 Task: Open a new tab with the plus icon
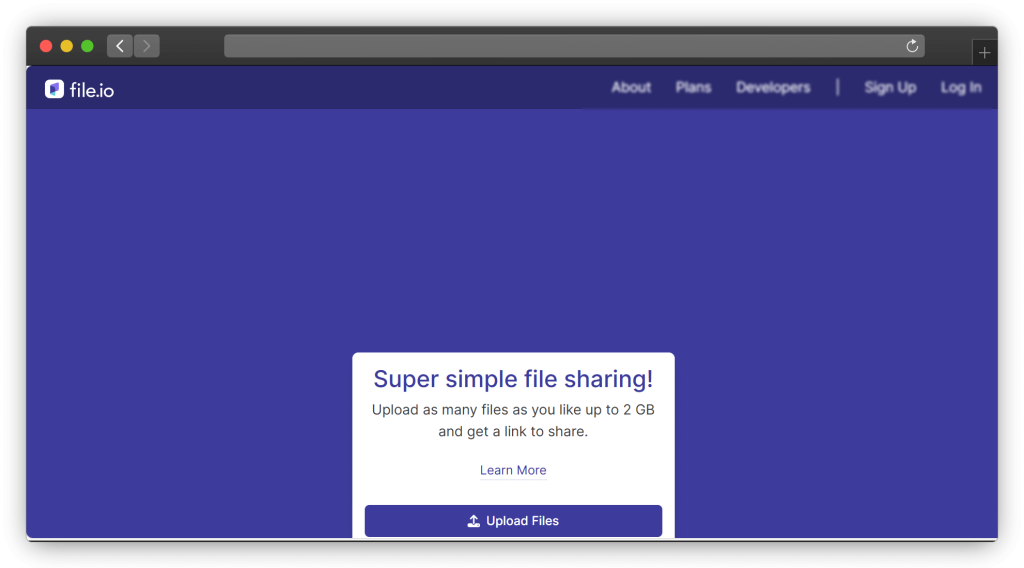985,53
